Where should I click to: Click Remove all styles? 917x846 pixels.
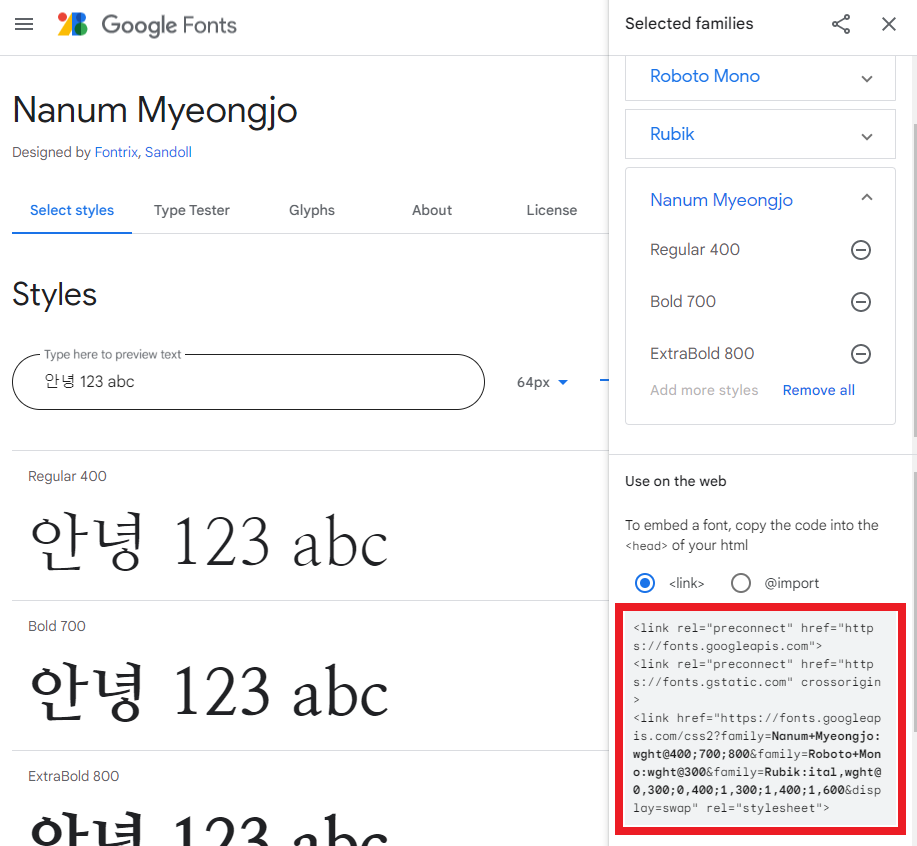coord(818,390)
